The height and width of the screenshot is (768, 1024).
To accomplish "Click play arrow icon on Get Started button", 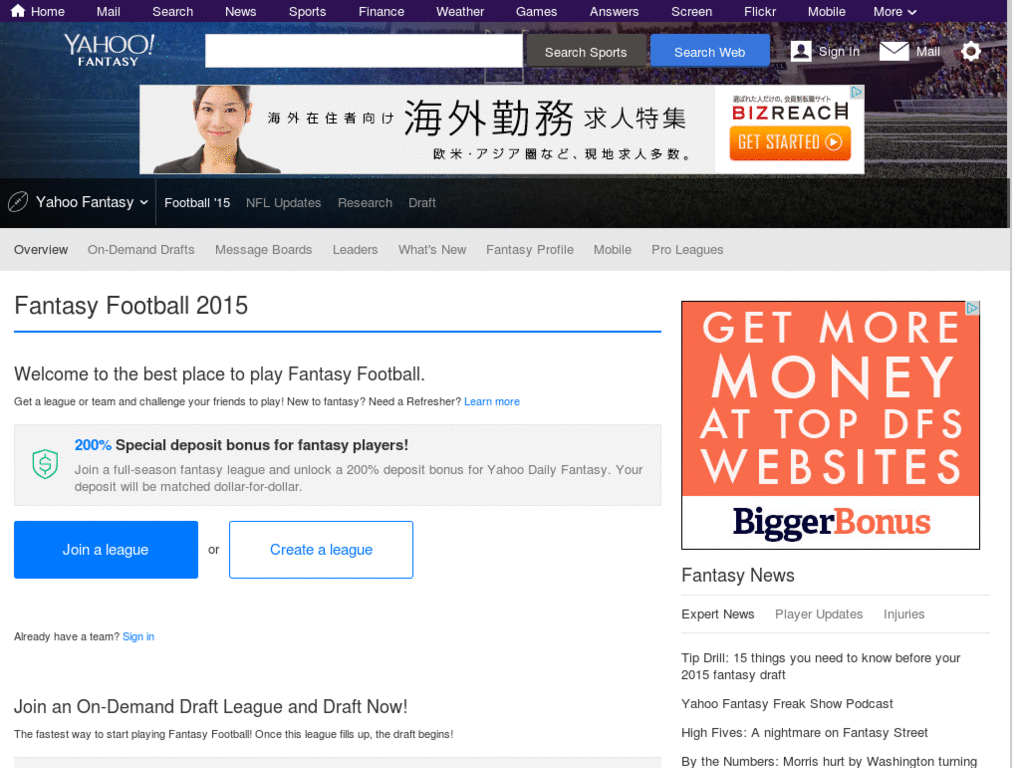I will (833, 142).
